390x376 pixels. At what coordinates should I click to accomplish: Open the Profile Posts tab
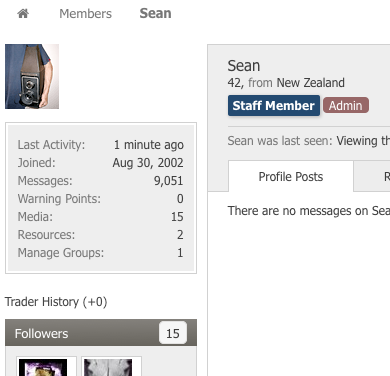(x=291, y=176)
